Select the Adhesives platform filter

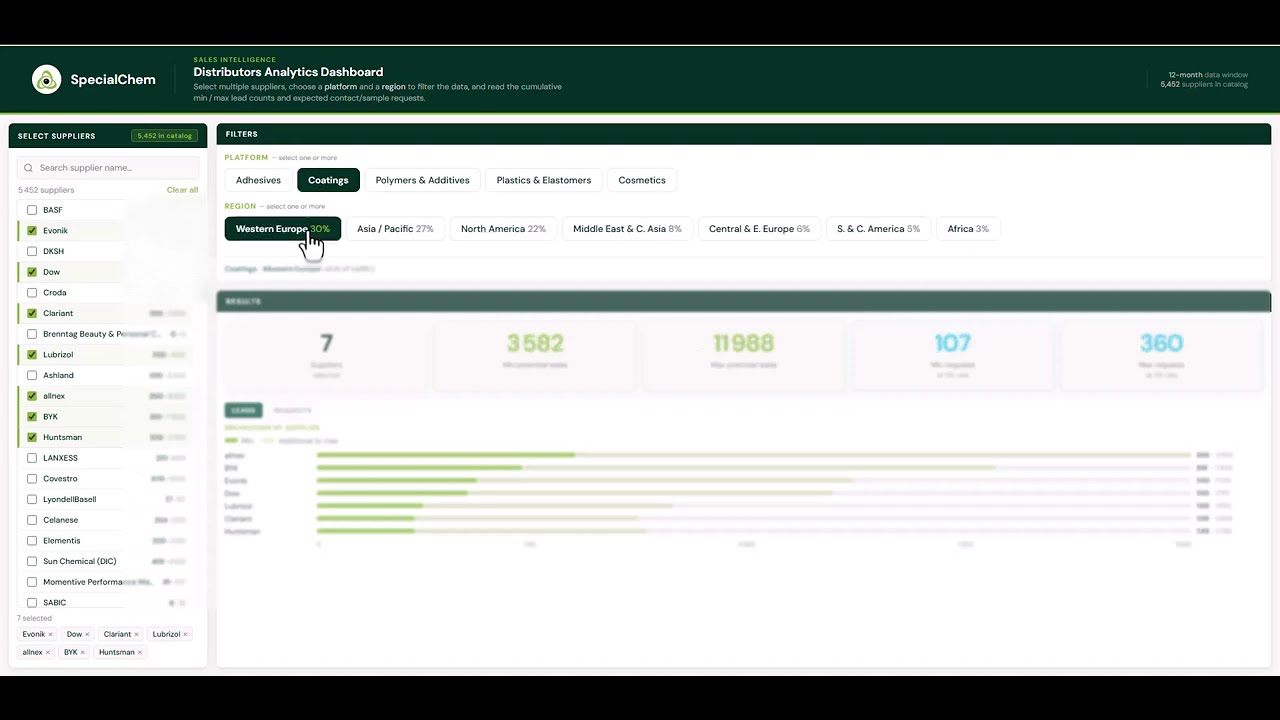[258, 180]
